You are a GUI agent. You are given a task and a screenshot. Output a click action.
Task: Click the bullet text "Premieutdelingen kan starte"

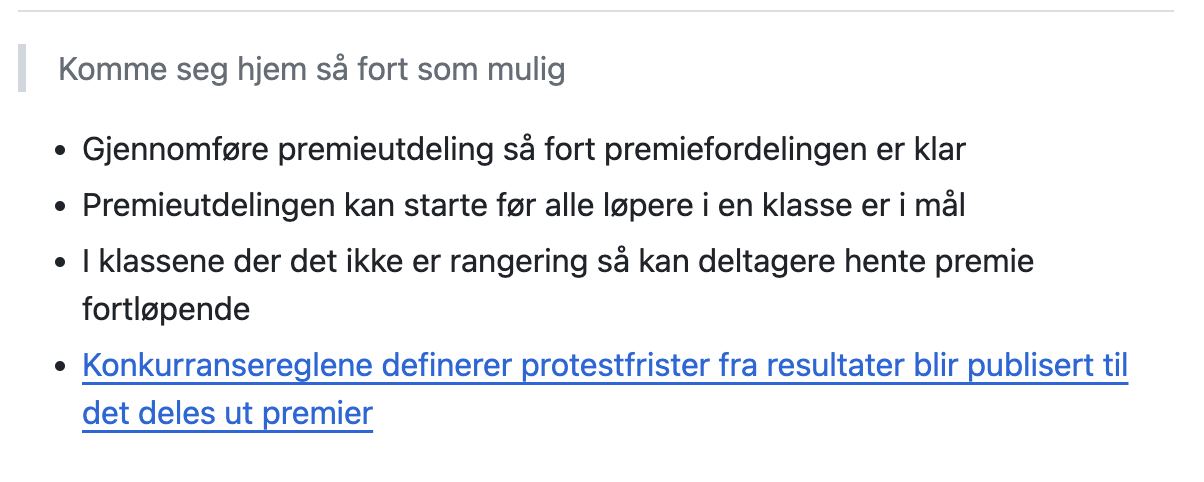tap(523, 206)
